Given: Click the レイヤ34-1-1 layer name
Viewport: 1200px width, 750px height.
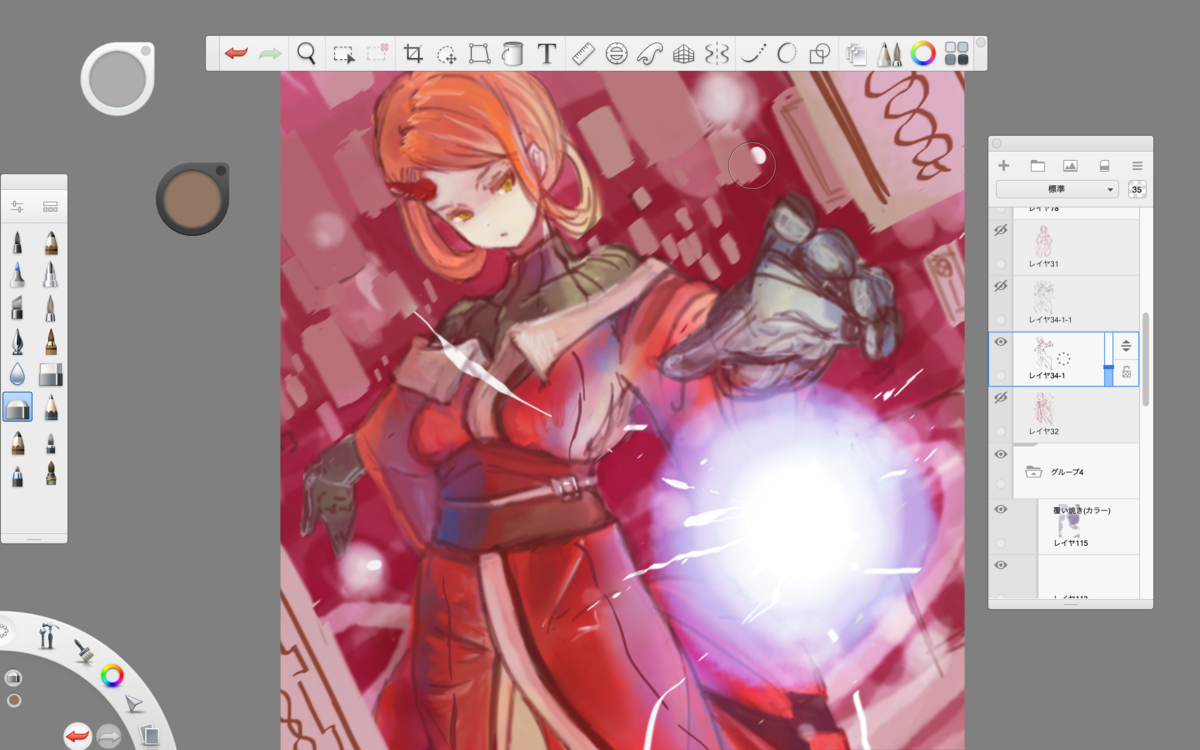Looking at the screenshot, I should pos(1050,320).
